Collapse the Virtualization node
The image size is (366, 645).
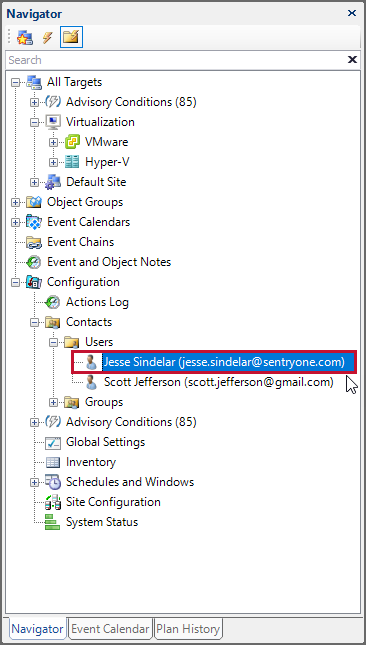pos(35,122)
